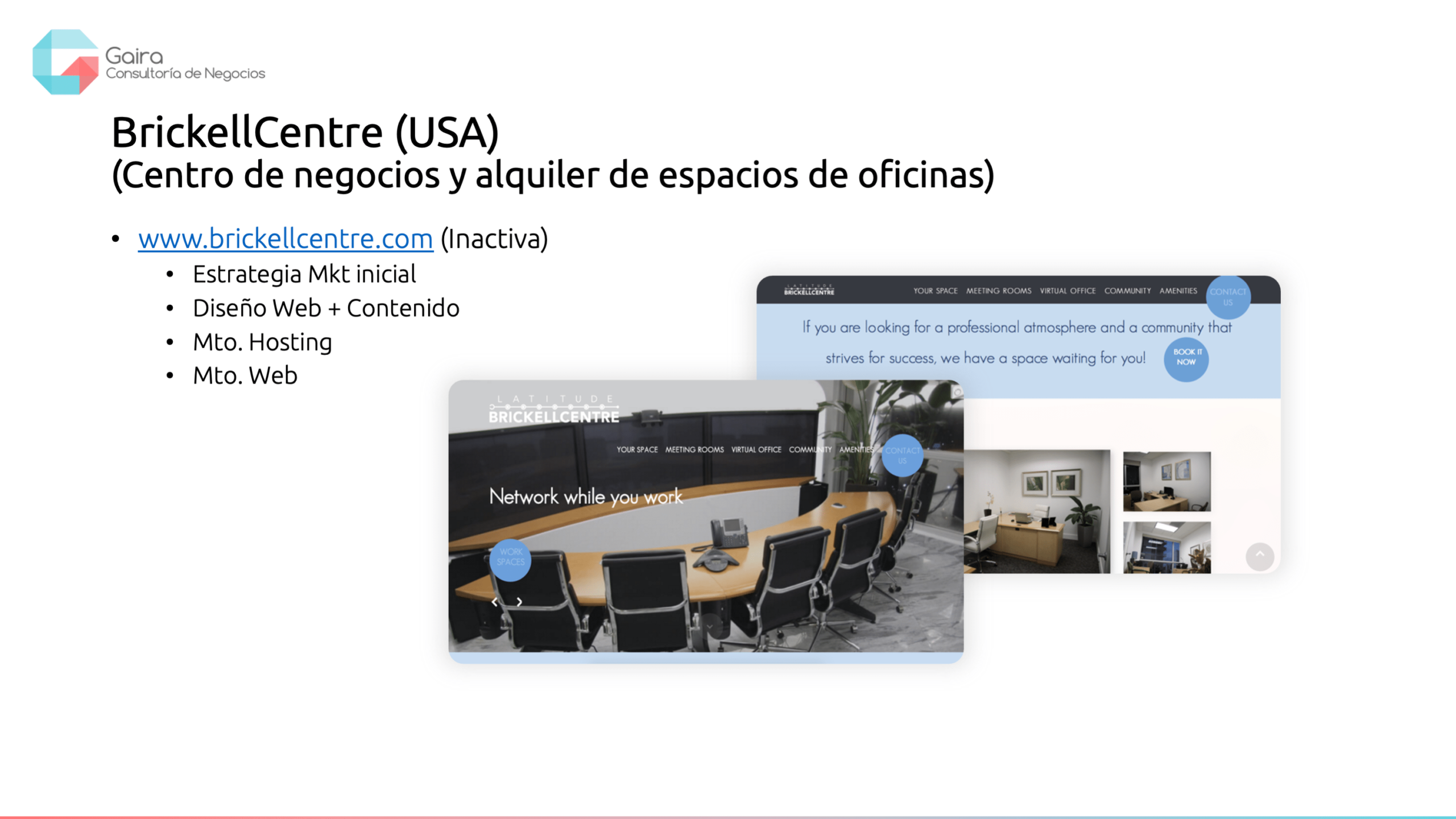Image resolution: width=1456 pixels, height=819 pixels.
Task: Click AMENITIES in the top-right website screenshot
Action: (x=1178, y=291)
